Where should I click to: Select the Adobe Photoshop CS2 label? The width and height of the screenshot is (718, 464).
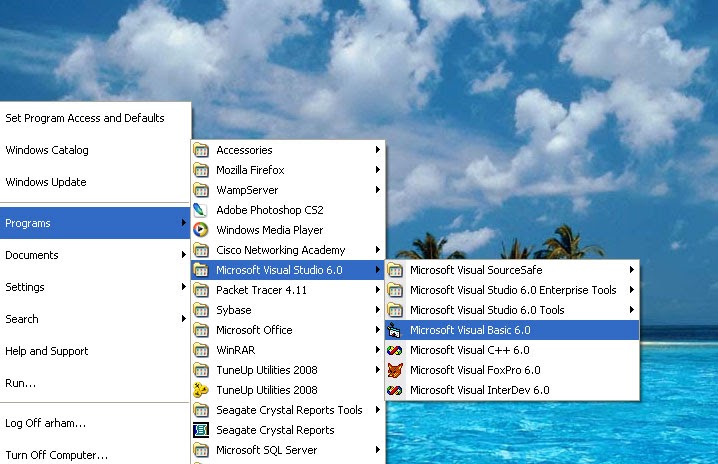coord(270,210)
